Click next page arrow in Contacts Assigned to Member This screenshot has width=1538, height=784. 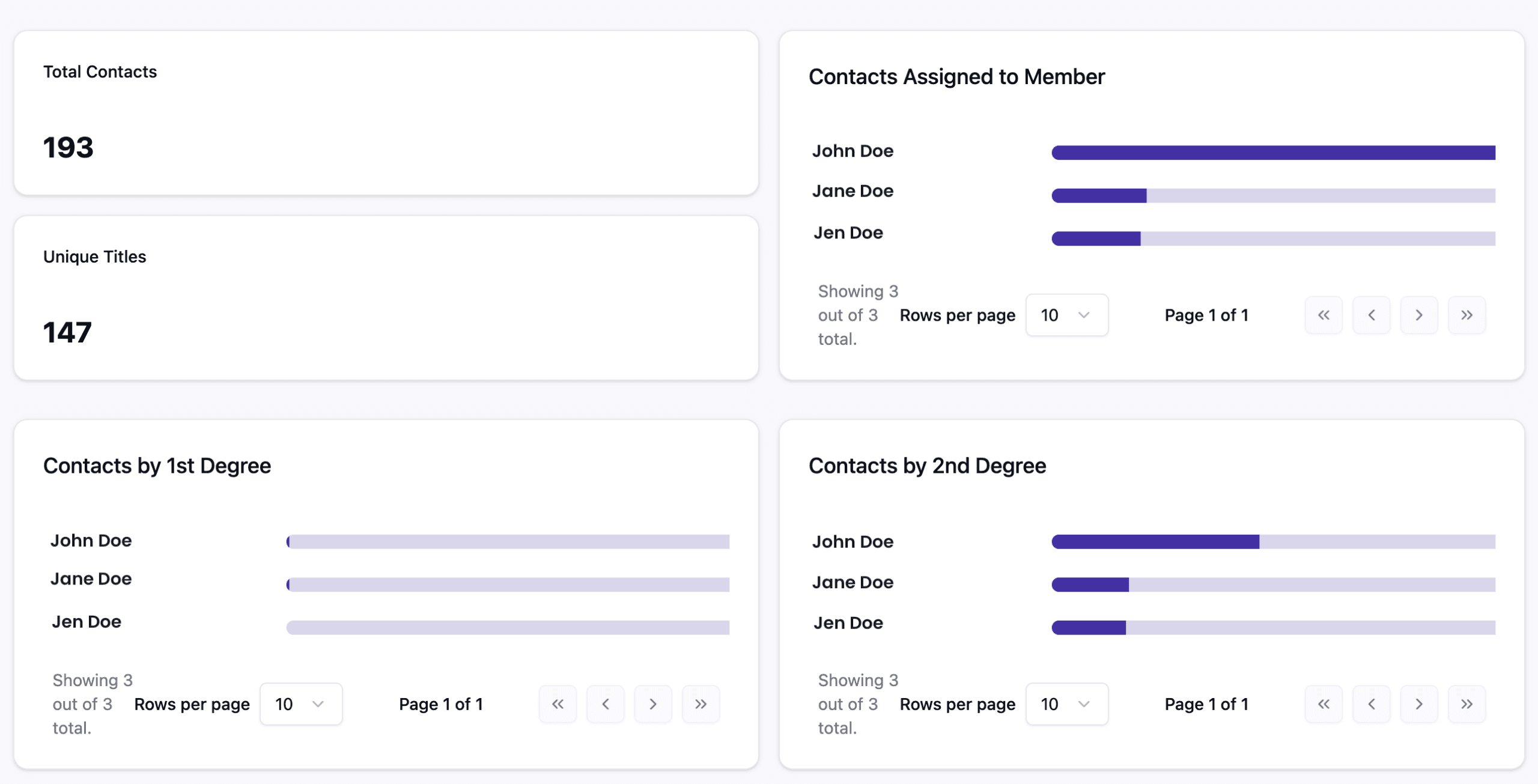click(1419, 315)
